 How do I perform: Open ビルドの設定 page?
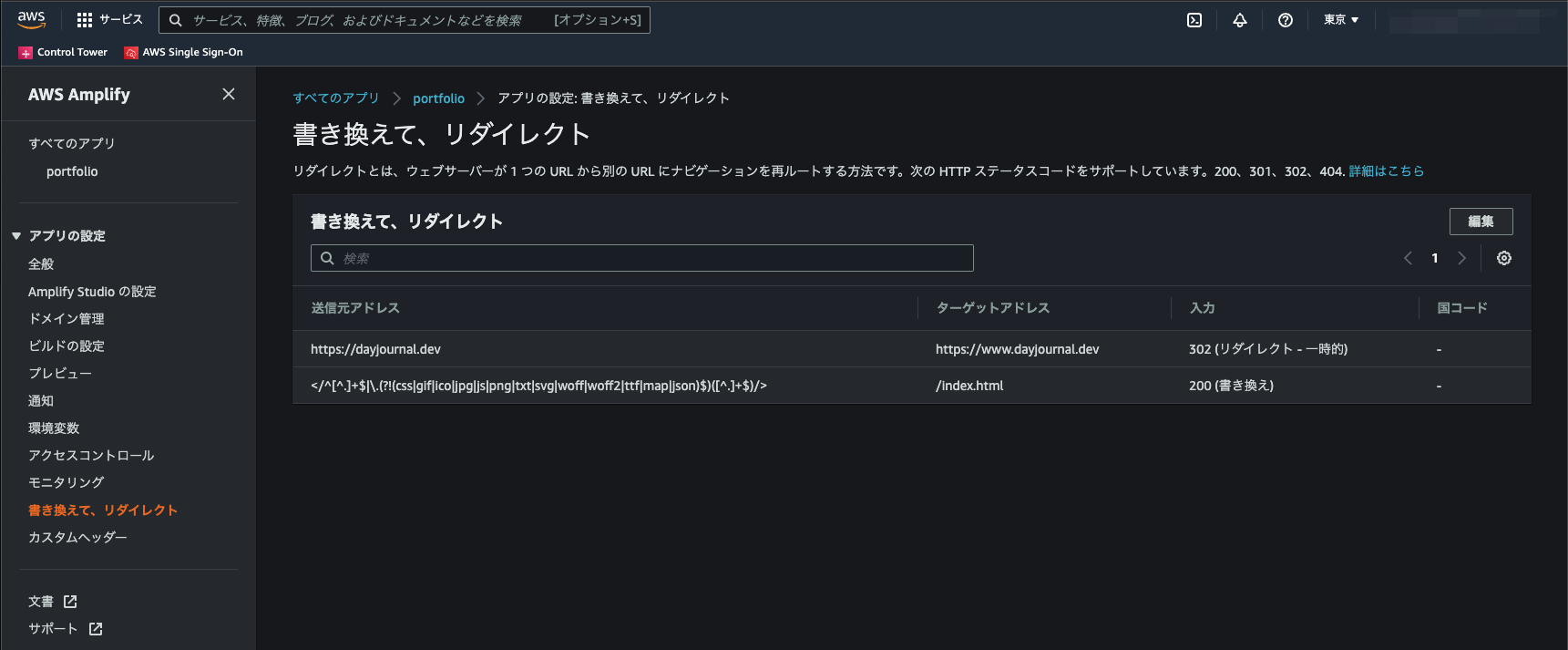[67, 346]
